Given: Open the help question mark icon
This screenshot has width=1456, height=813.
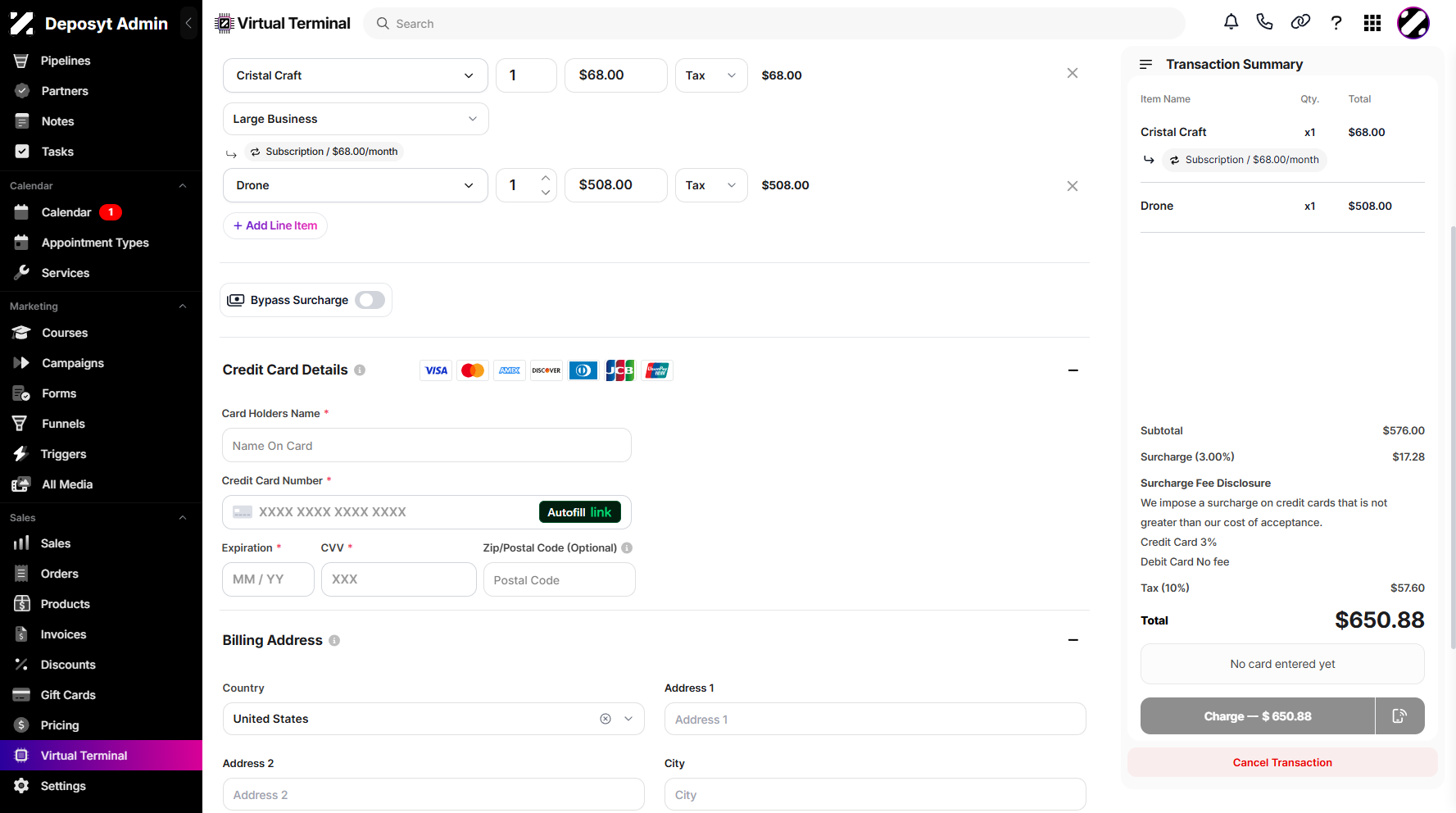Looking at the screenshot, I should (x=1336, y=23).
